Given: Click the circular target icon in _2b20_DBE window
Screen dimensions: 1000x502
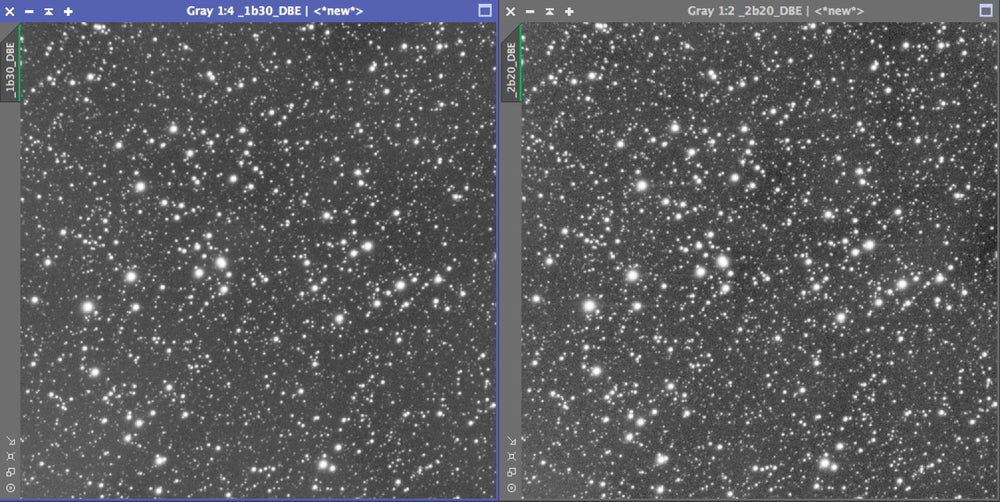Looking at the screenshot, I should pyautogui.click(x=511, y=487).
